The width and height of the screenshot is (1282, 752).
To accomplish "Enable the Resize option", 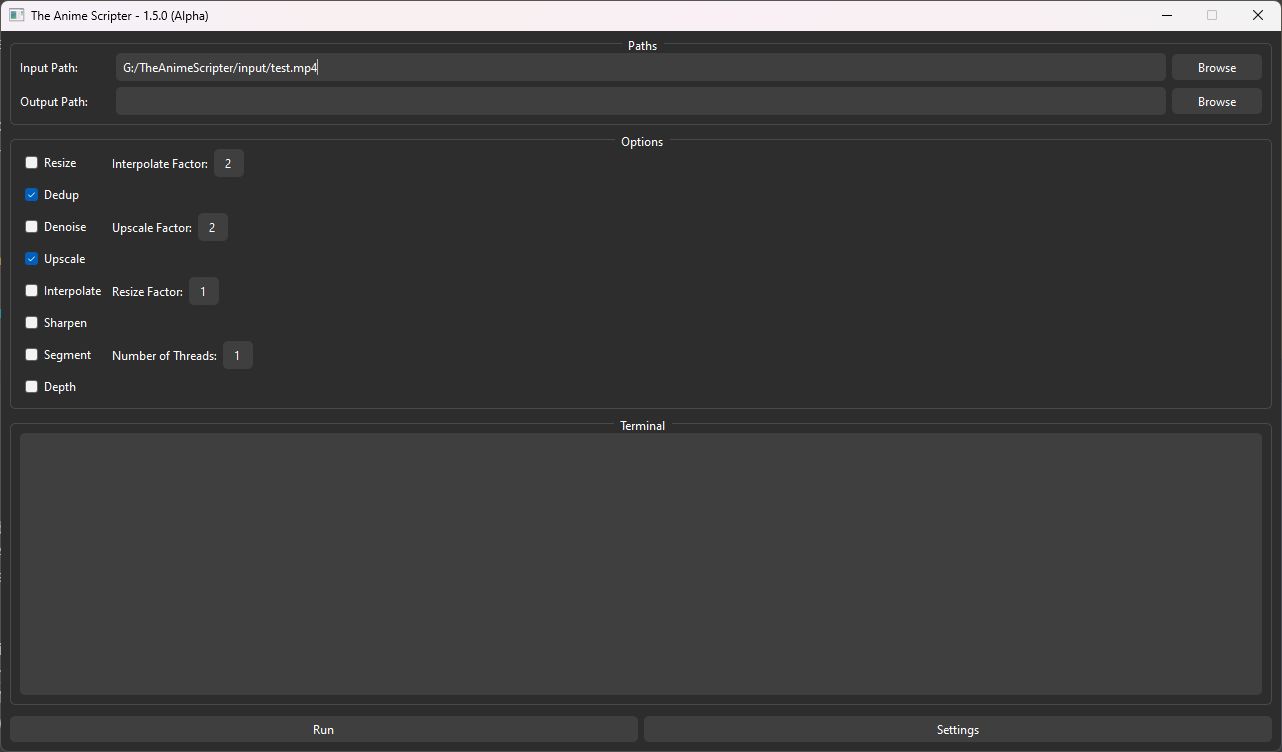I will tap(31, 162).
